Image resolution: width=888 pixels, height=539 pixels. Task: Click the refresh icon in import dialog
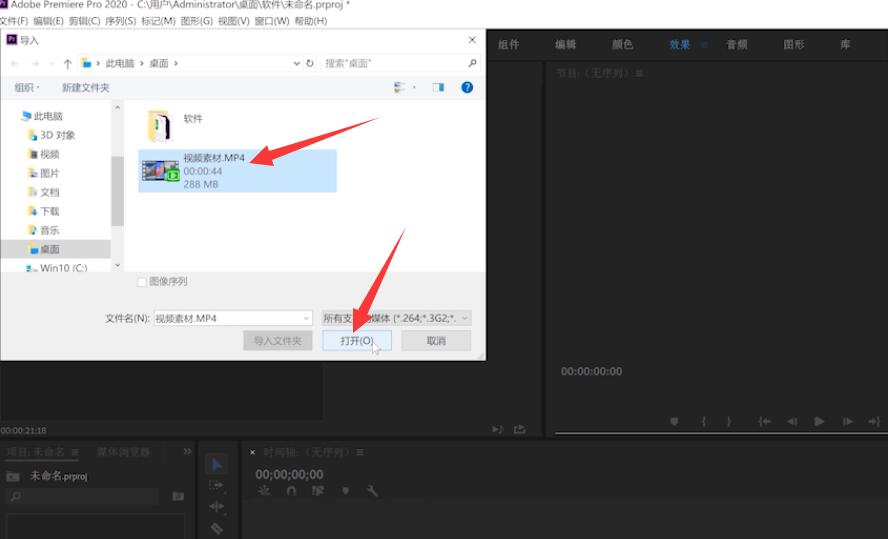[x=310, y=63]
